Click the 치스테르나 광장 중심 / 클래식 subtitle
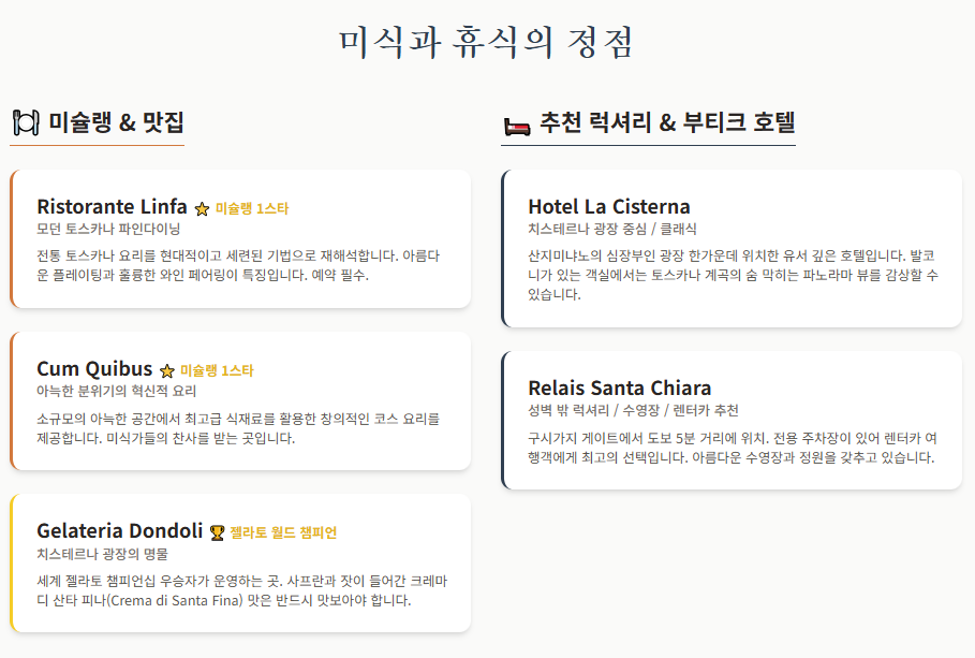 tap(612, 229)
